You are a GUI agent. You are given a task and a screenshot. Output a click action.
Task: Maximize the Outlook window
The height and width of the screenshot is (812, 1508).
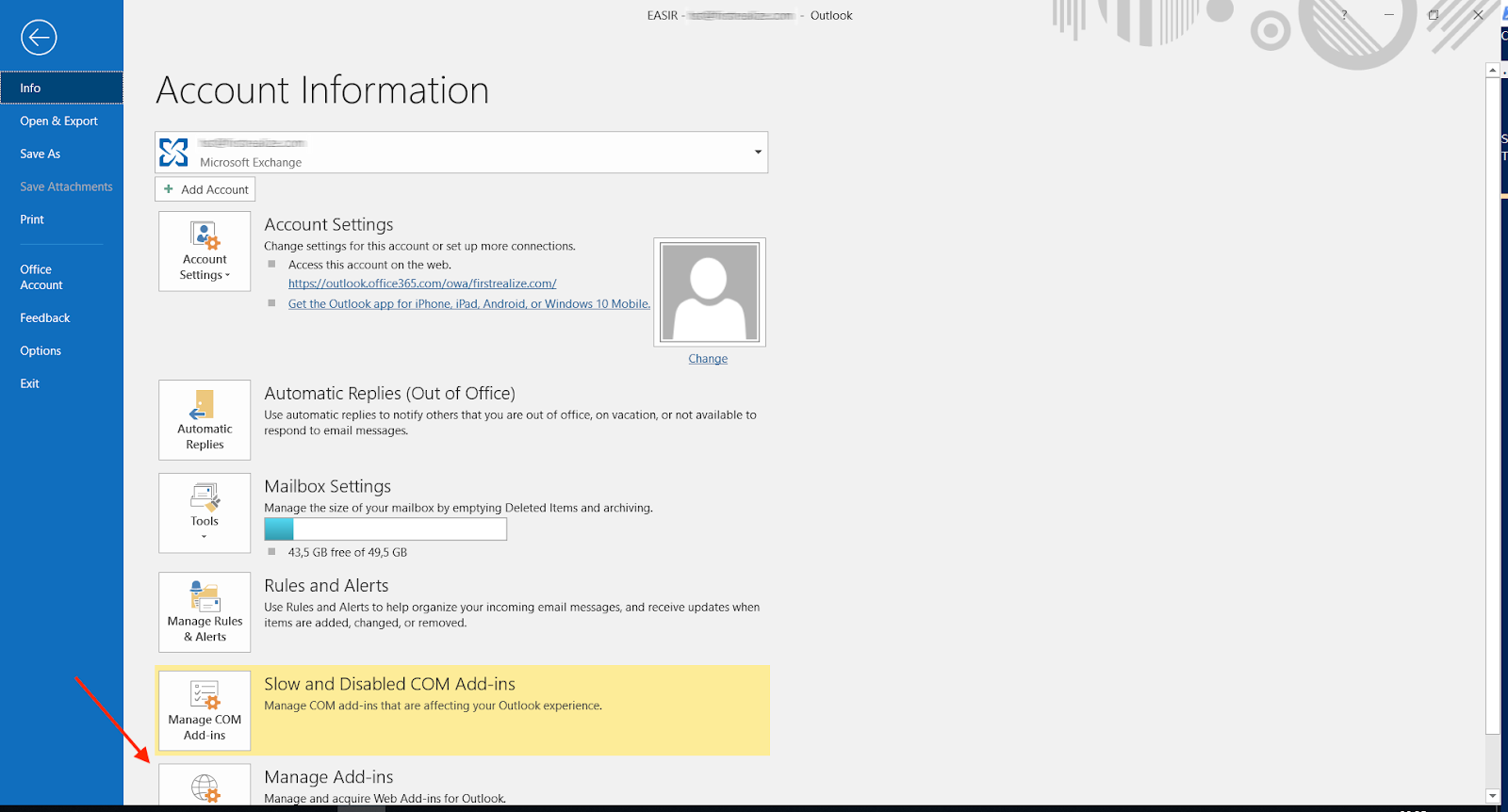(x=1434, y=15)
